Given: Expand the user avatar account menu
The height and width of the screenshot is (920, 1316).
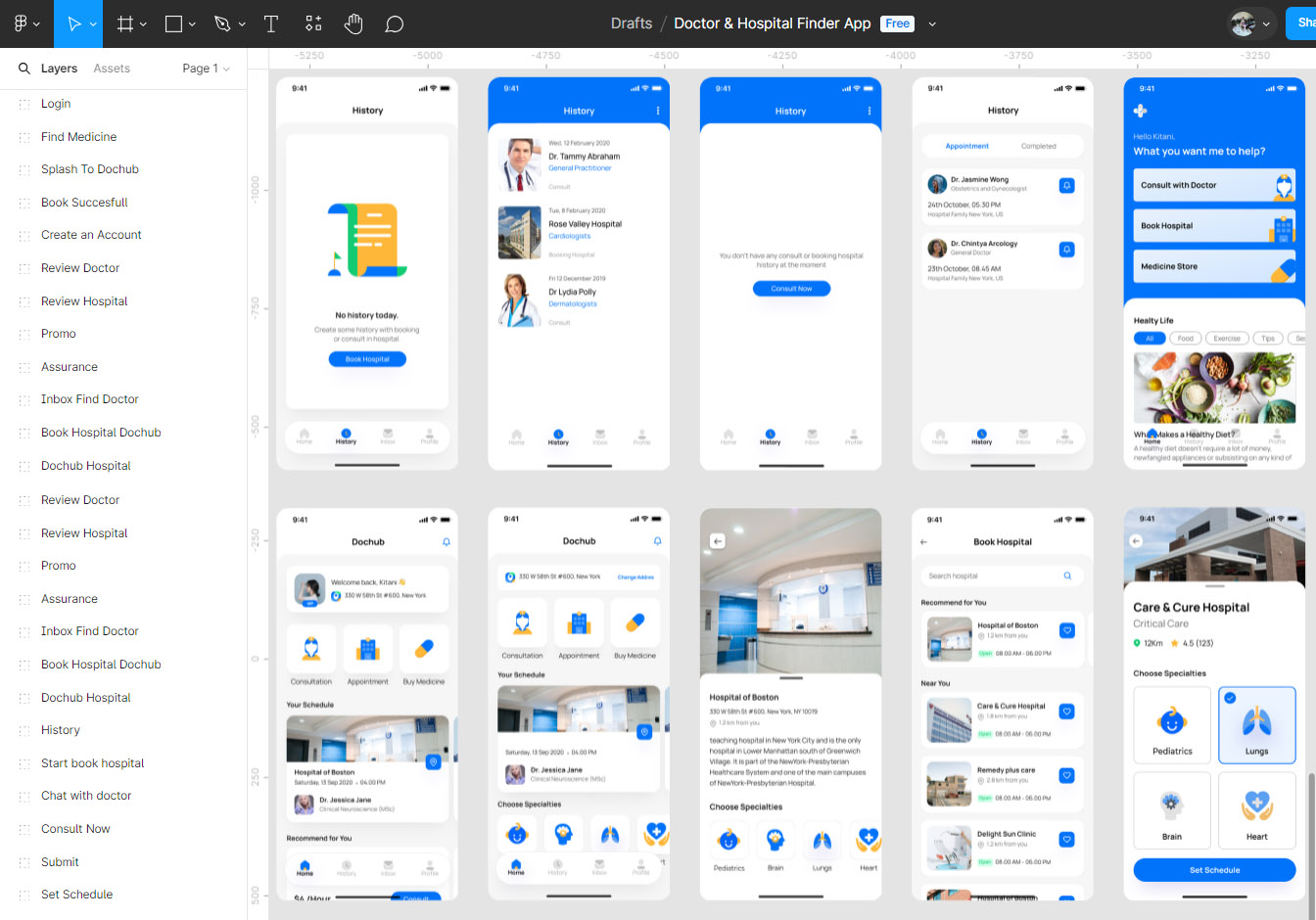Looking at the screenshot, I should [x=1251, y=23].
